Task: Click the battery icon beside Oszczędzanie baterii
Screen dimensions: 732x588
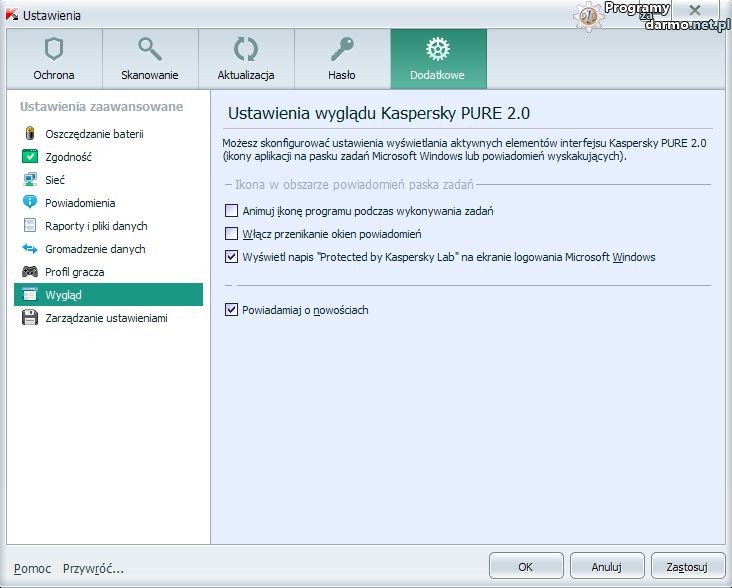Action: click(x=30, y=133)
